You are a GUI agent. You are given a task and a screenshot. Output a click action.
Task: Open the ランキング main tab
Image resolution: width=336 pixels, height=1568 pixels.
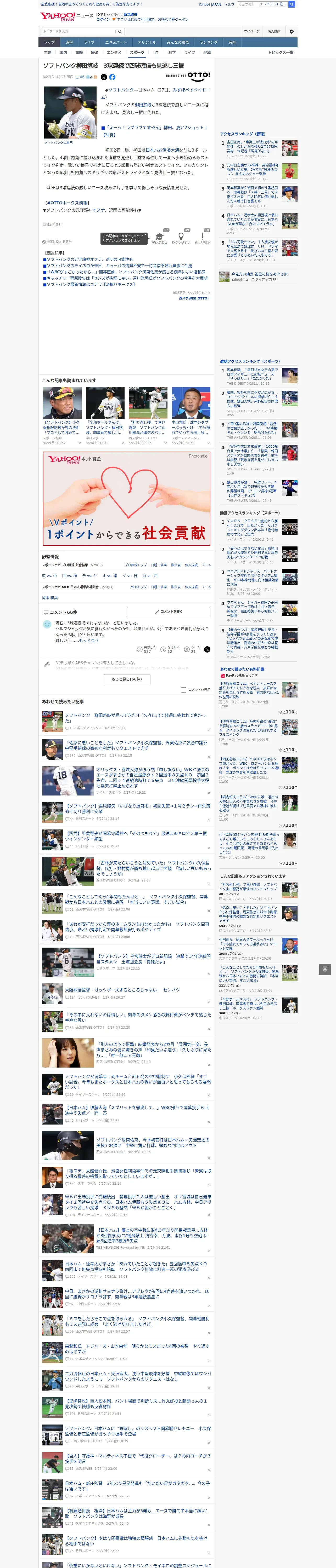[x=209, y=43]
